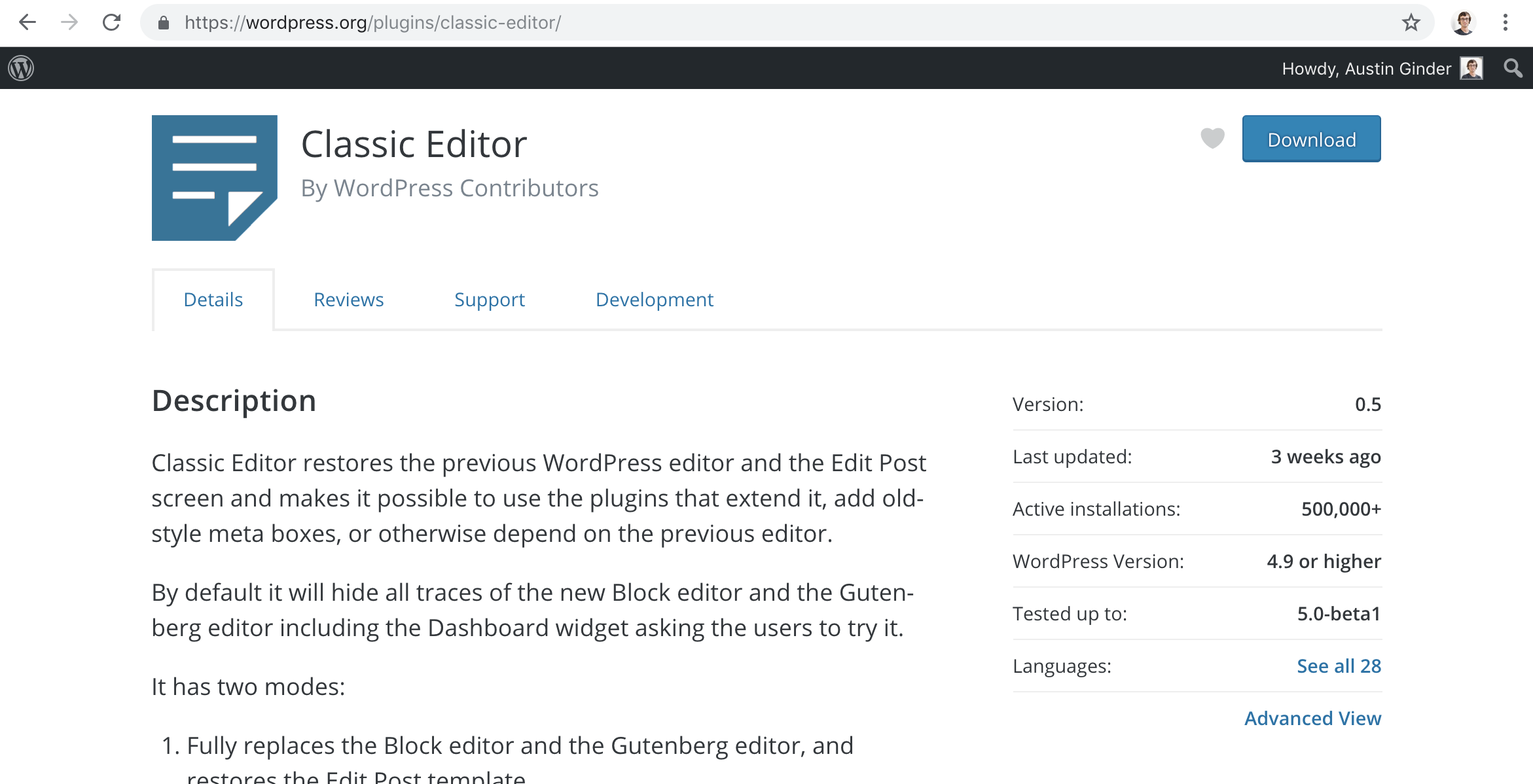Favorite the plugin with the heart icon
The height and width of the screenshot is (784, 1533).
click(x=1212, y=138)
